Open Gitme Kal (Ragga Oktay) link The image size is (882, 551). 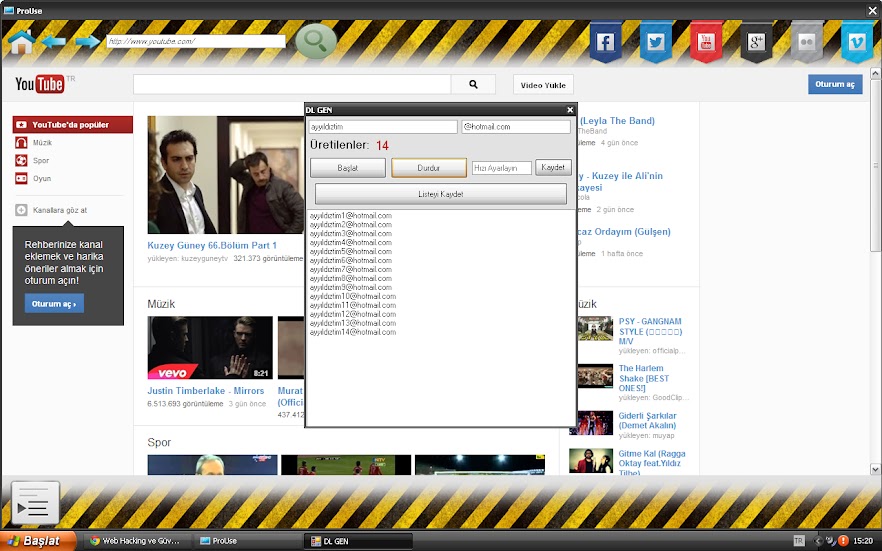[x=652, y=463]
